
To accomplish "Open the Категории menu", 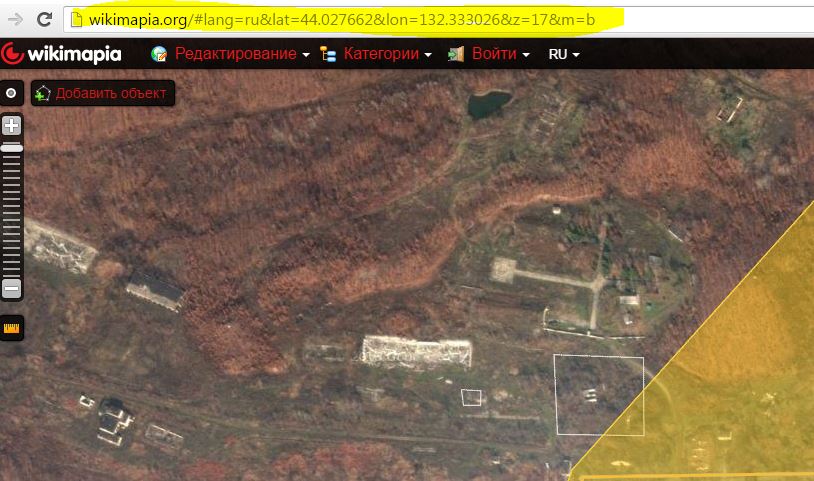I will click(380, 54).
